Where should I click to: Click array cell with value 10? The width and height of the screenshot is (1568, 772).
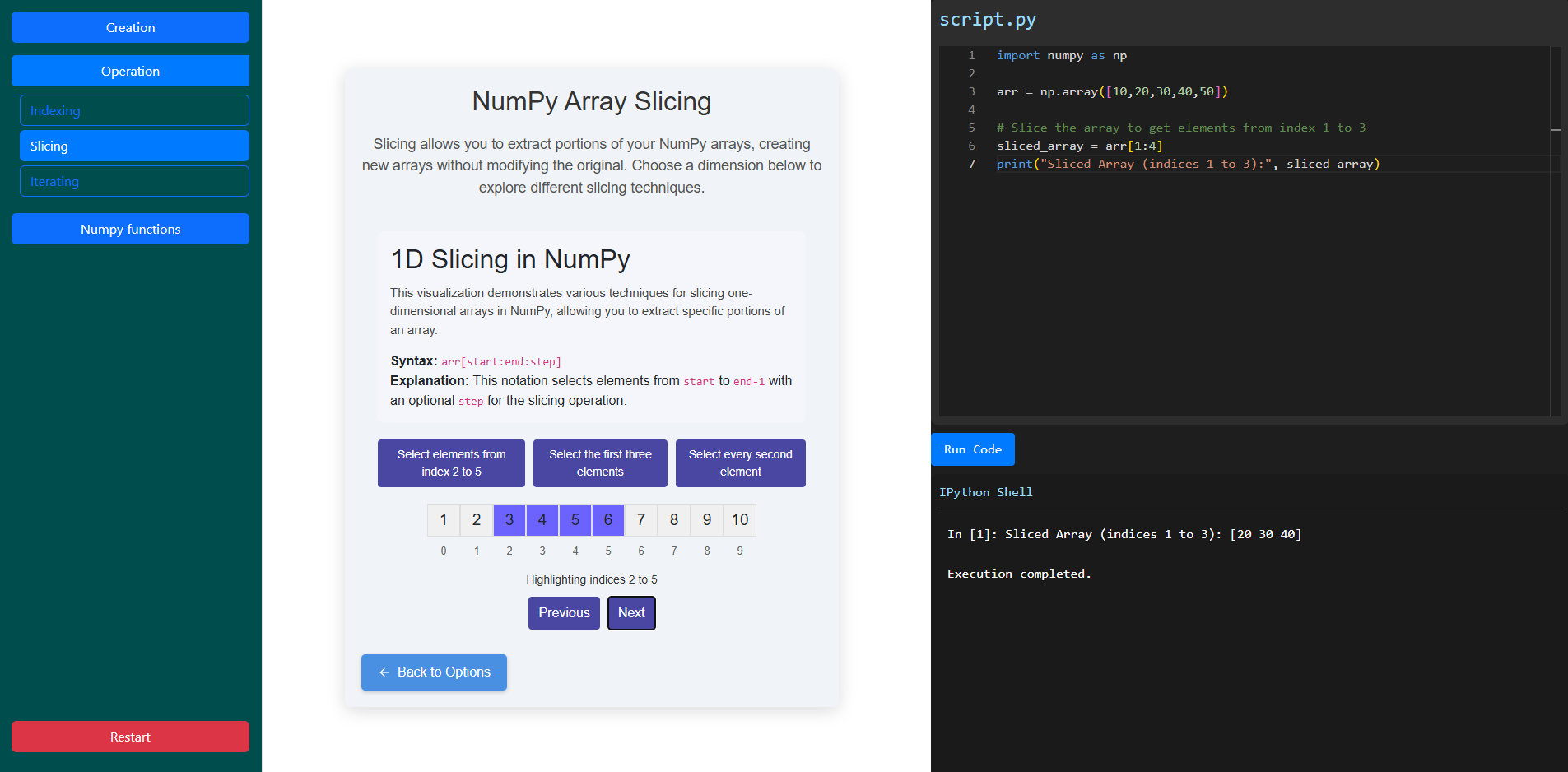(x=740, y=520)
